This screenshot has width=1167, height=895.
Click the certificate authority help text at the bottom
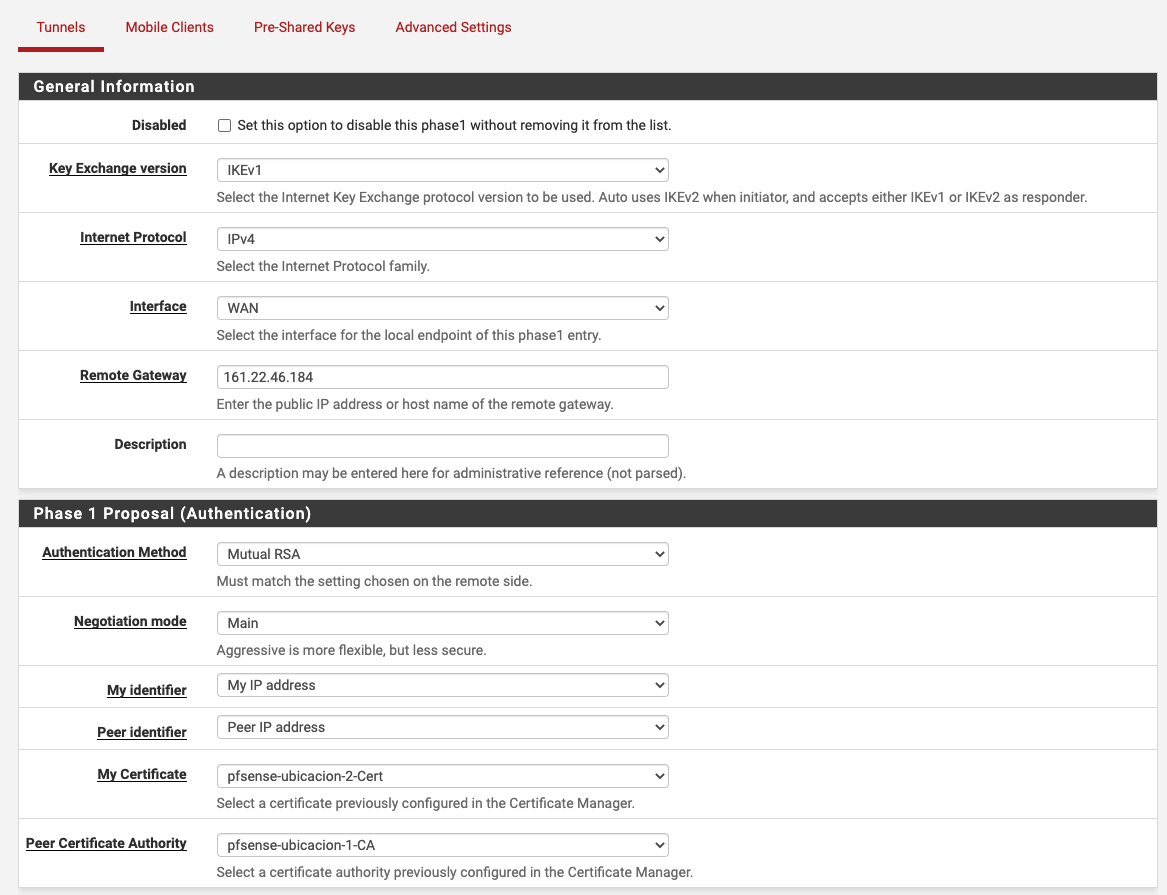455,873
